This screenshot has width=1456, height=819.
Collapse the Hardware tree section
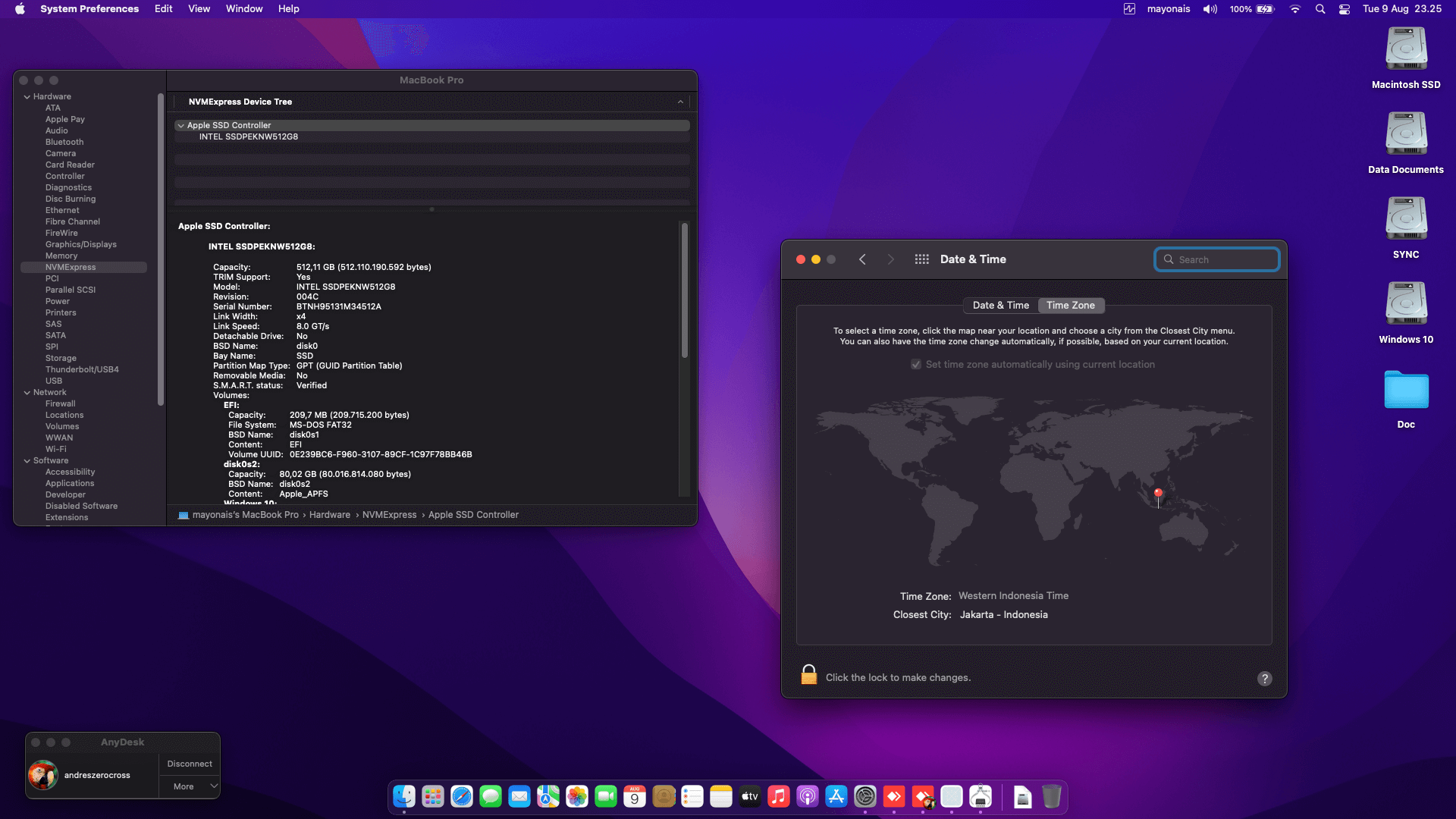click(27, 97)
